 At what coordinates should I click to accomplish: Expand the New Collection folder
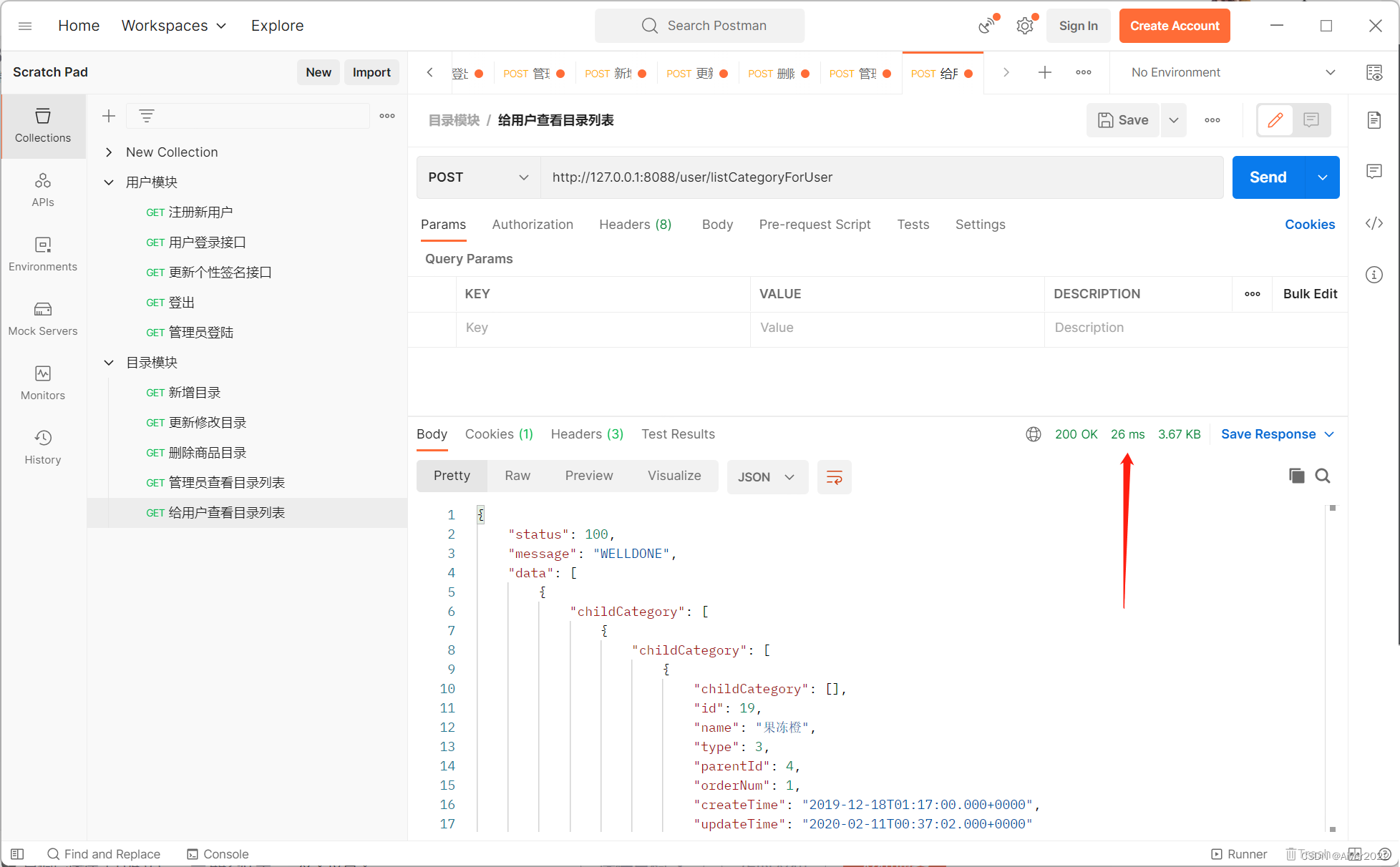tap(109, 152)
